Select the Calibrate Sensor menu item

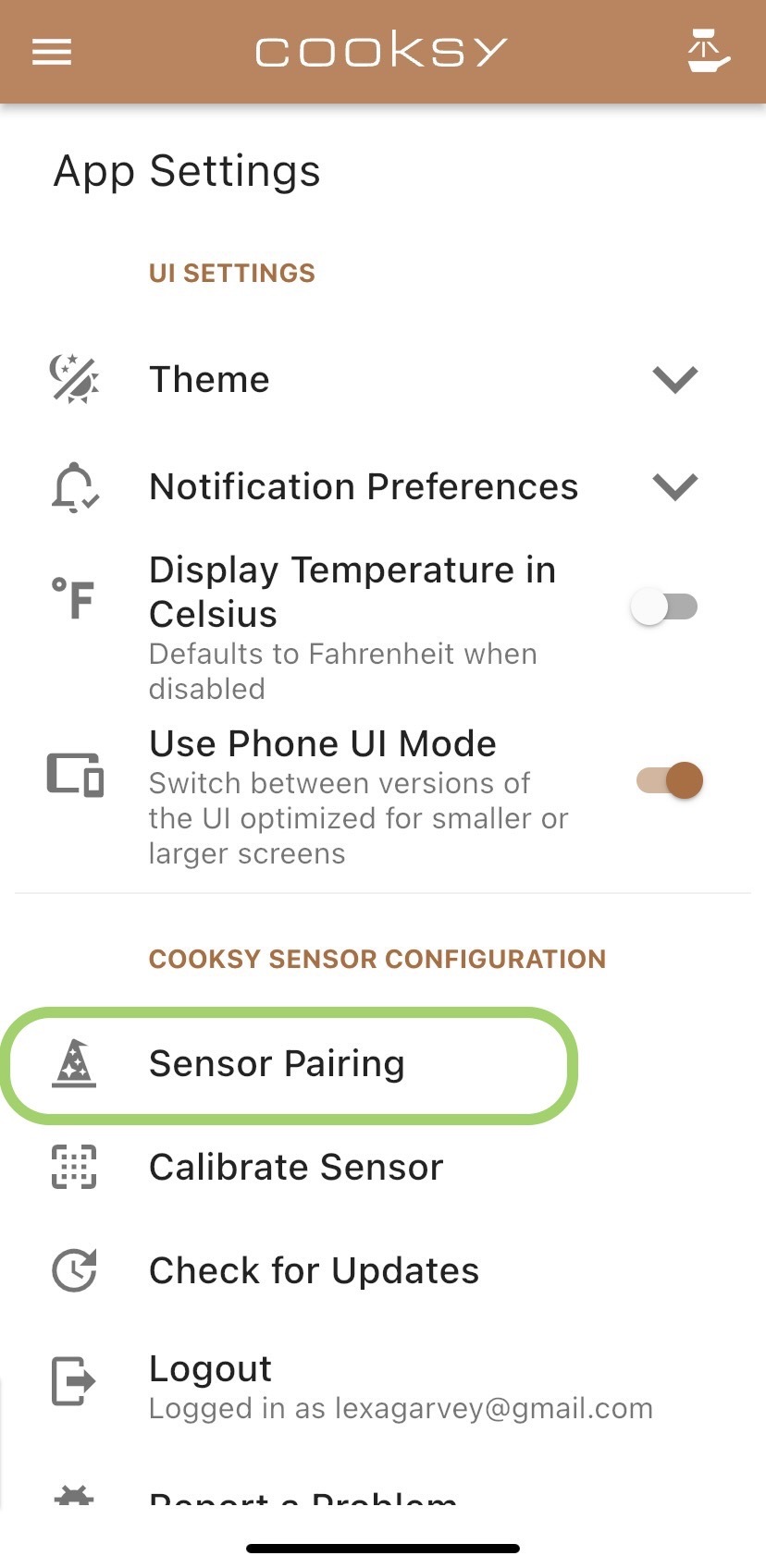296,1167
